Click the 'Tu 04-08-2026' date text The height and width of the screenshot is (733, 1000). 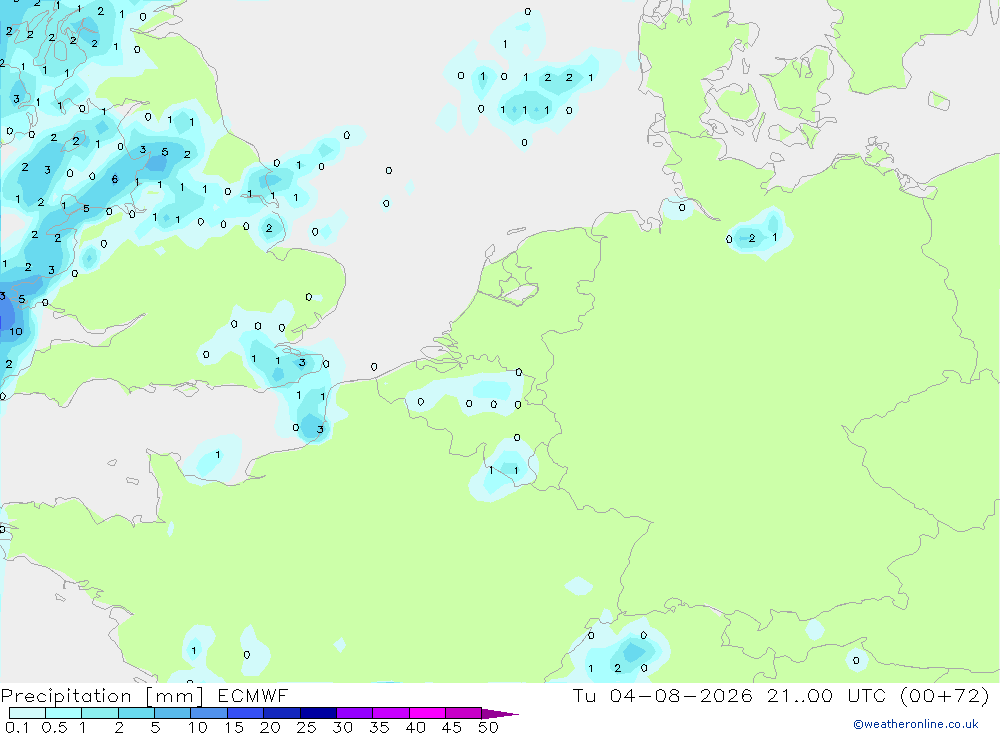point(662,695)
